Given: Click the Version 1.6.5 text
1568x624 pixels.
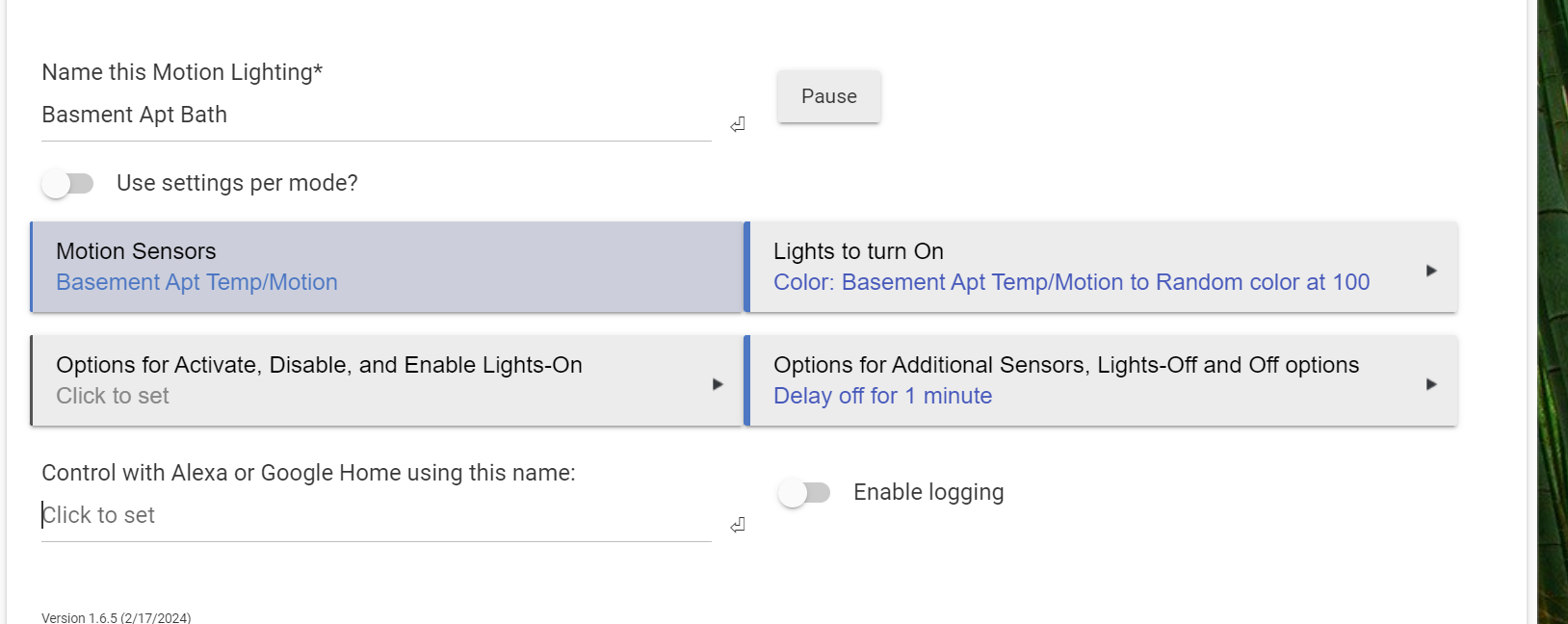Looking at the screenshot, I should (116, 617).
